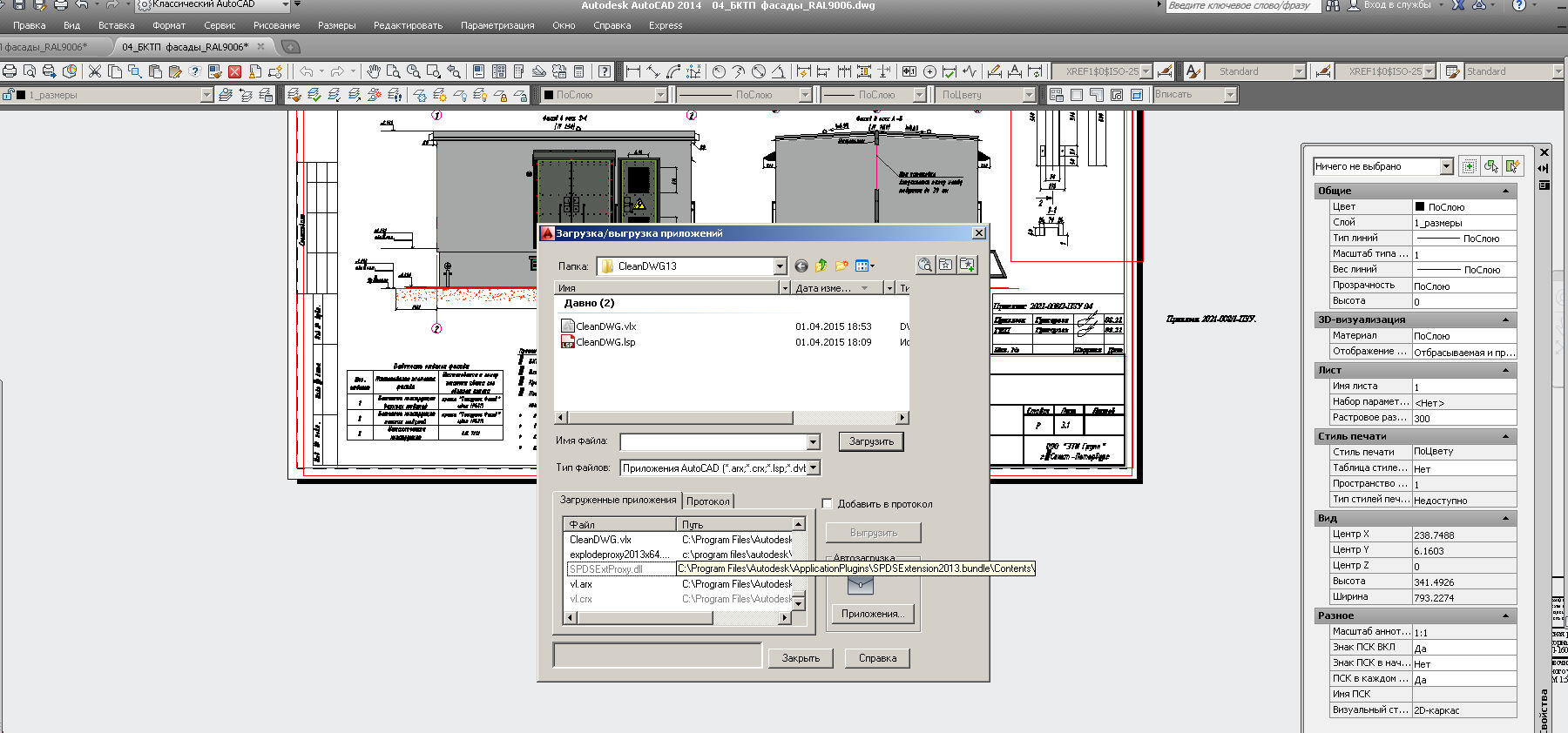
Task: Click the Redo arrow icon
Action: point(337,71)
